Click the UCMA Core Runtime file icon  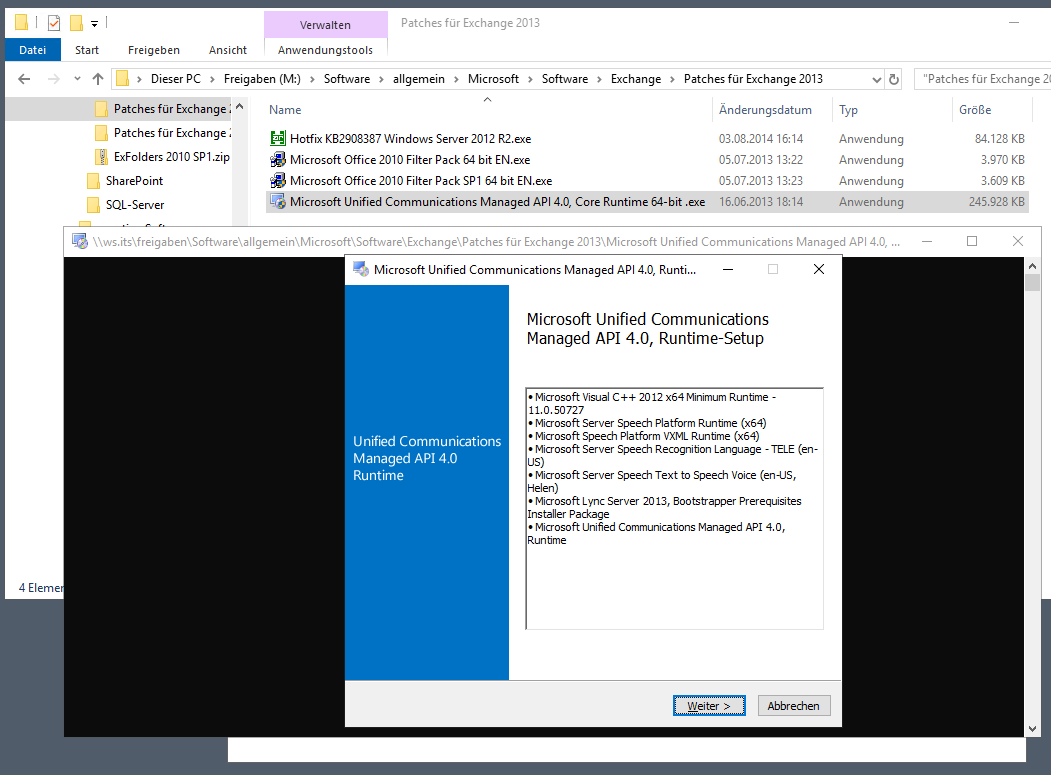pyautogui.click(x=277, y=202)
